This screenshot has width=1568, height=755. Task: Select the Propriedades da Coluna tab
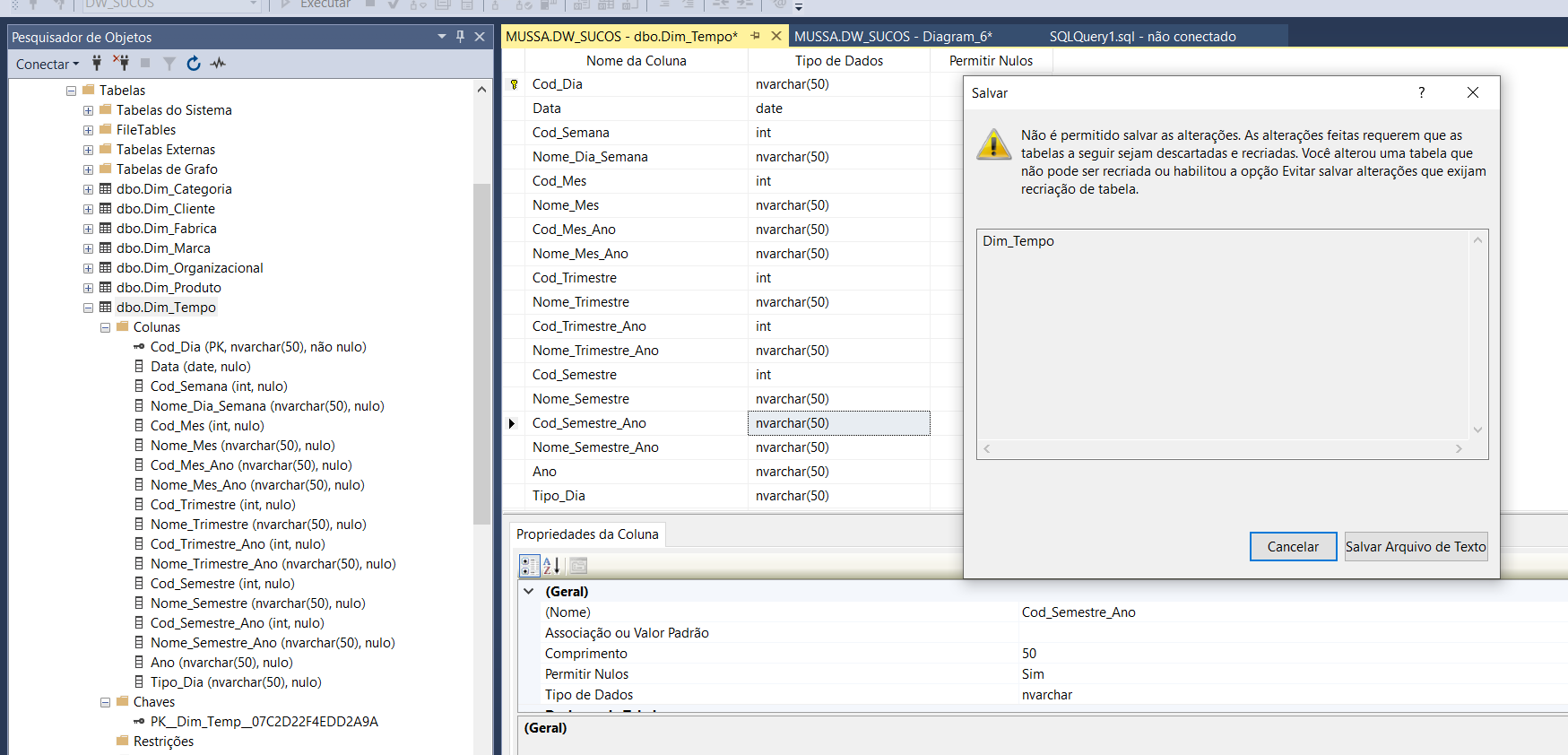tap(587, 534)
